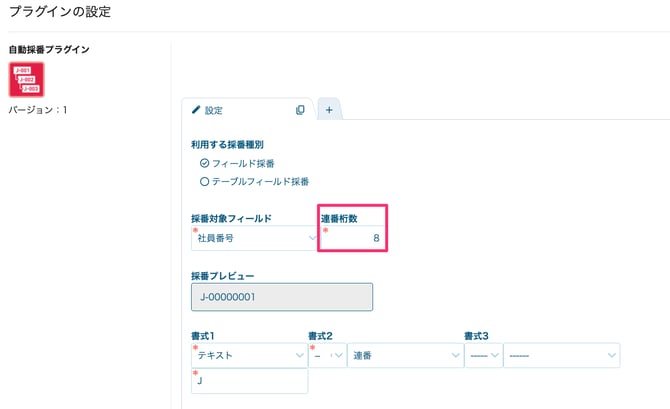The width and height of the screenshot is (670, 409).
Task: Open the 書式2 連番 type dropdown
Action: pyautogui.click(x=404, y=355)
